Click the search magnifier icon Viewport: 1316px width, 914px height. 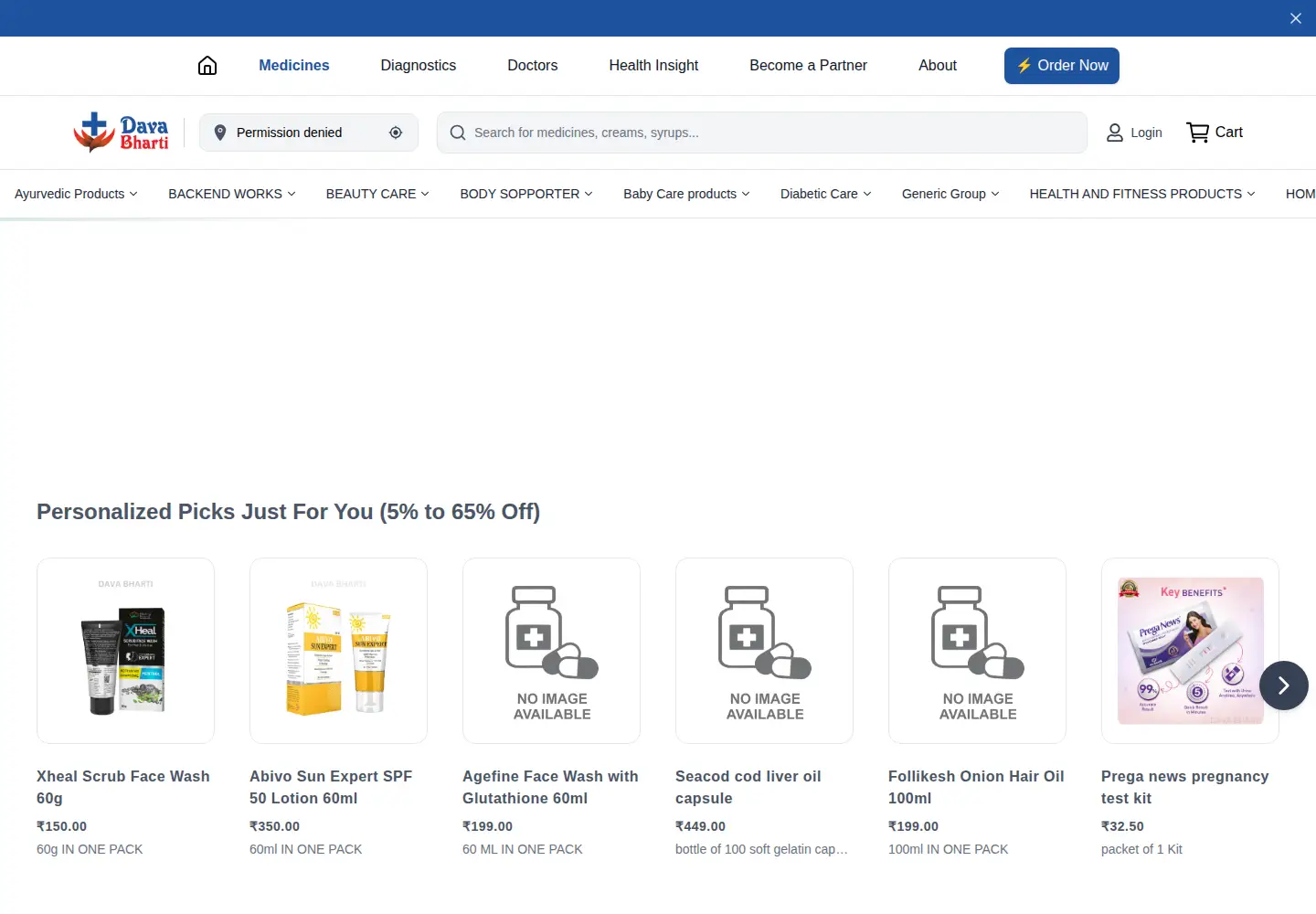point(458,133)
